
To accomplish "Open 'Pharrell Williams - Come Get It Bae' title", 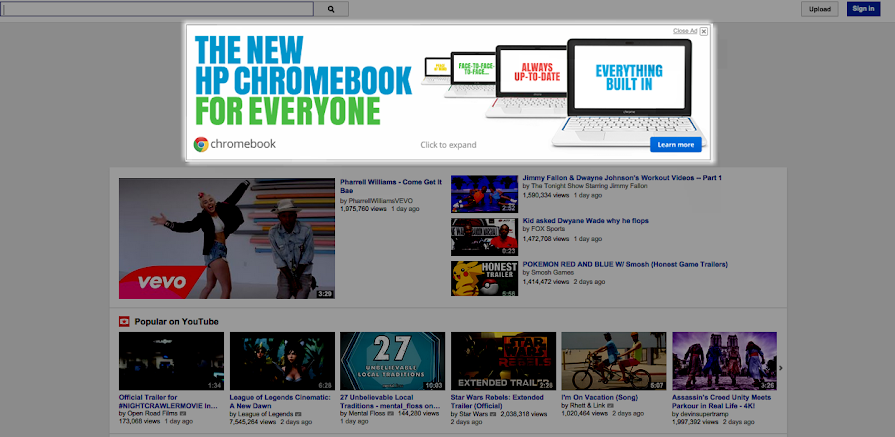I will tap(391, 186).
